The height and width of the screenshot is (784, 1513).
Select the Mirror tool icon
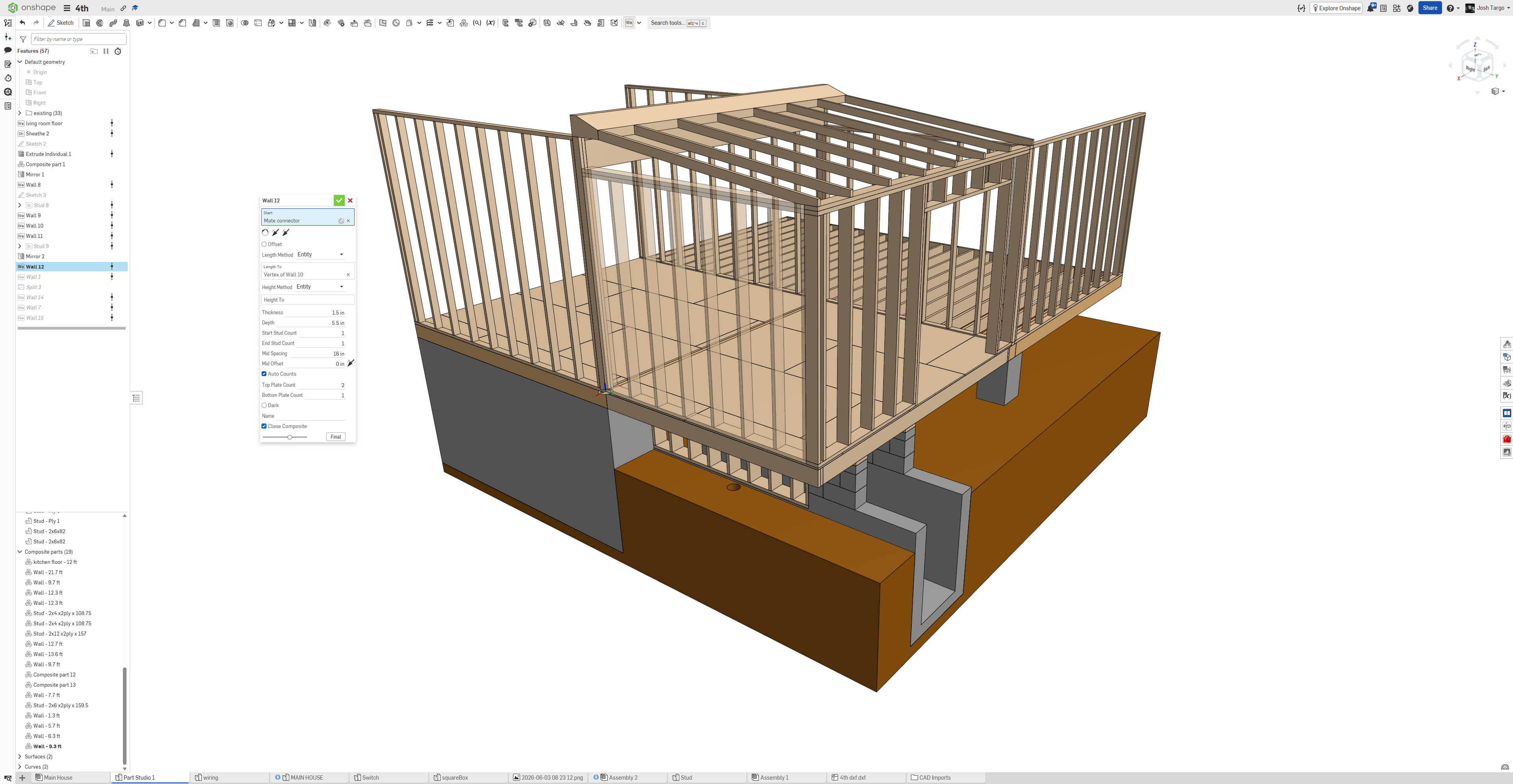coord(312,23)
